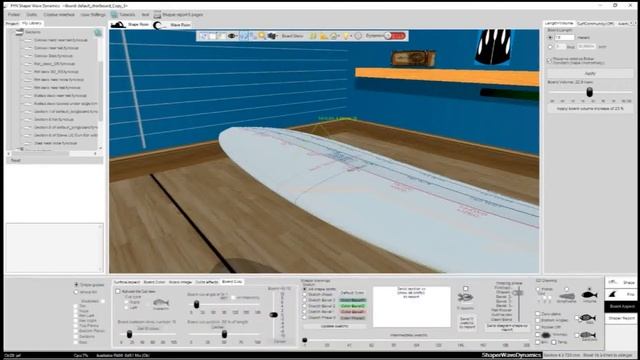Image resolution: width=640 pixels, height=360 pixels.
Task: Refresh the My Library sections list icon
Action: click(98, 33)
